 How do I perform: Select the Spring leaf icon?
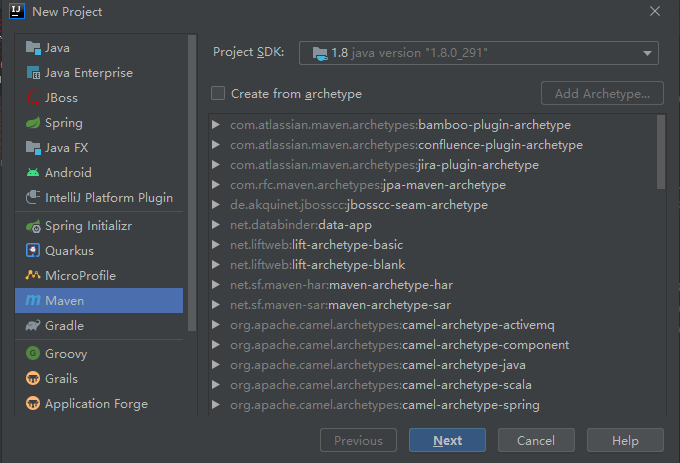33,123
